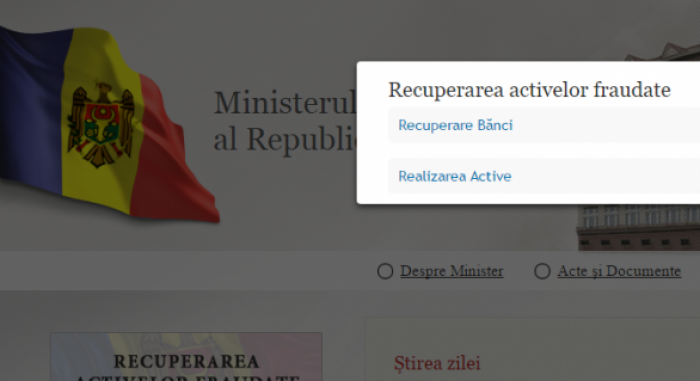
Task: Click the Ministerul site title text
Action: pyautogui.click(x=285, y=103)
